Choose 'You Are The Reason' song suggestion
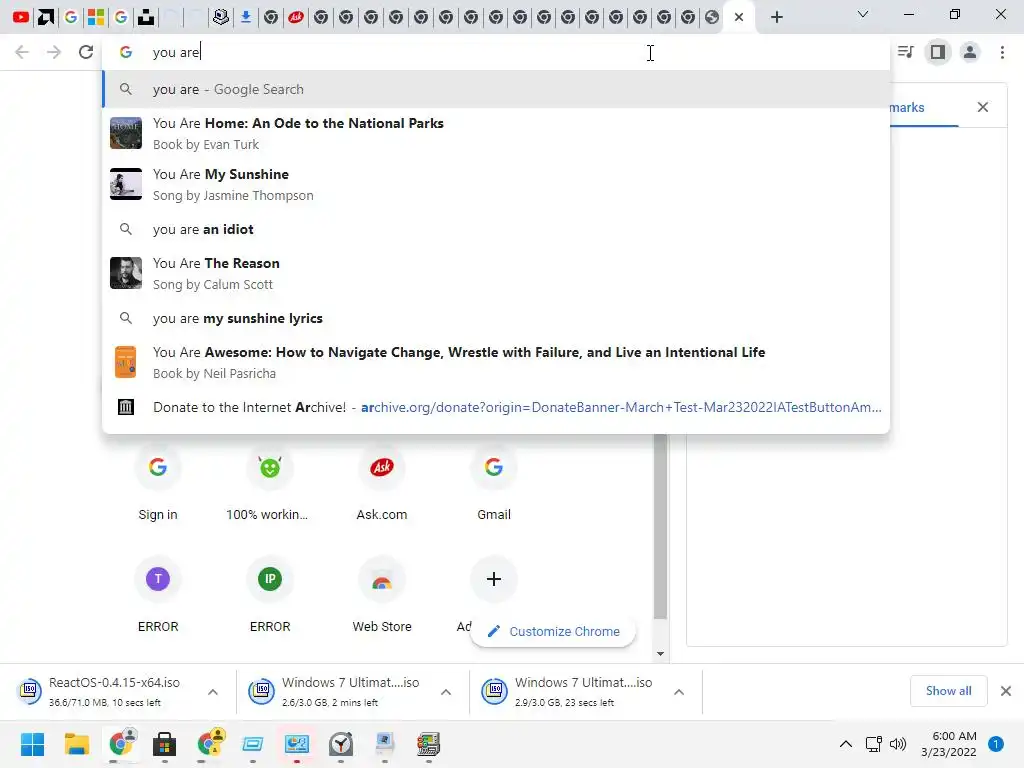 496,273
